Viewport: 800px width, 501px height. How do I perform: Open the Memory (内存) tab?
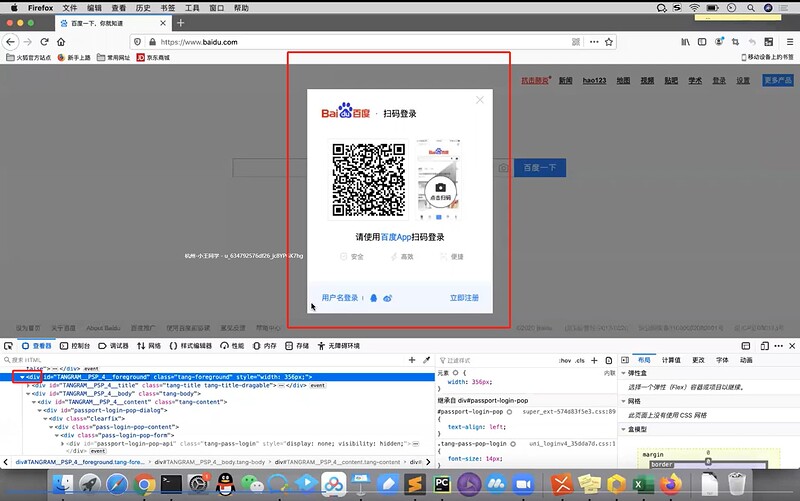pyautogui.click(x=265, y=346)
